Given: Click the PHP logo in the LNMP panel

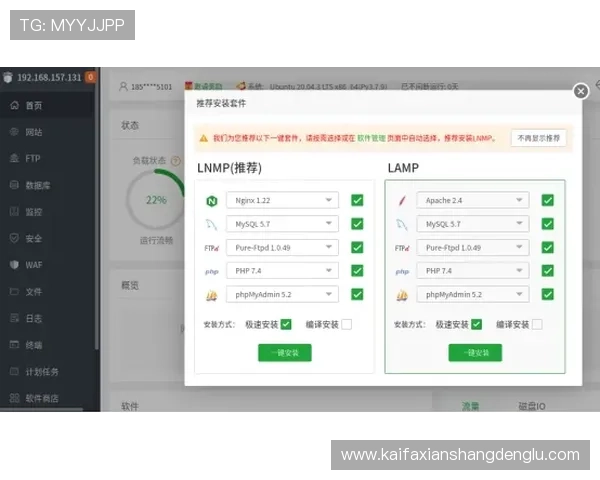Looking at the screenshot, I should (212, 271).
